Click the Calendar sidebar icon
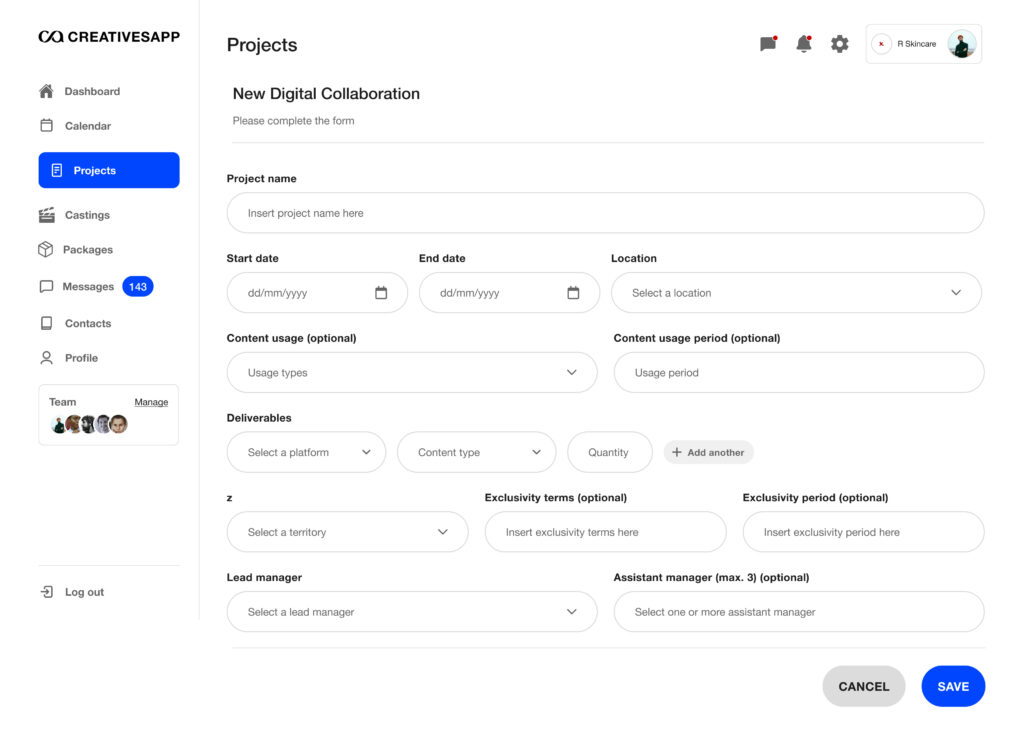This screenshot has width=1024, height=732. pos(46,125)
